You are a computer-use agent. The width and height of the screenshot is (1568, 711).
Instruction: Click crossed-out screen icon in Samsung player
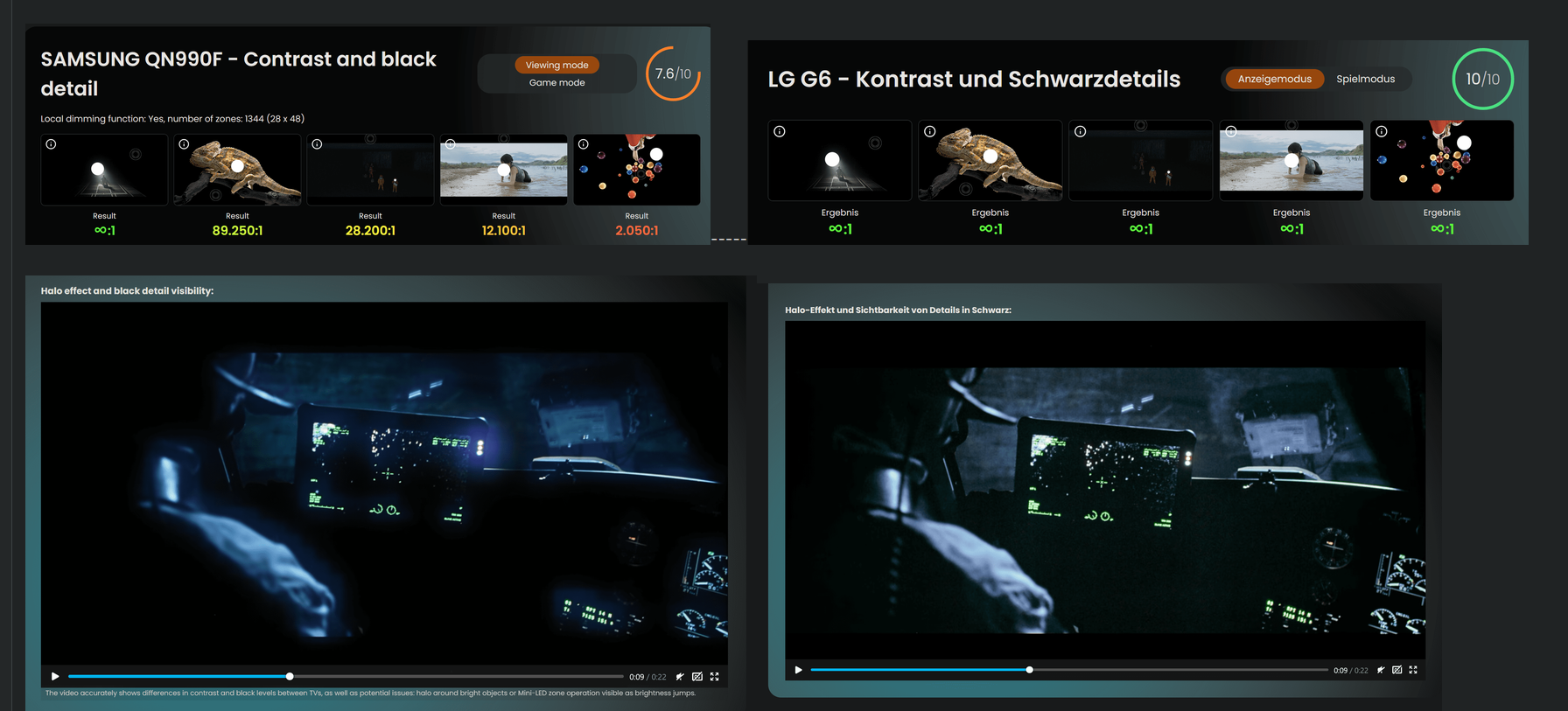click(x=697, y=677)
